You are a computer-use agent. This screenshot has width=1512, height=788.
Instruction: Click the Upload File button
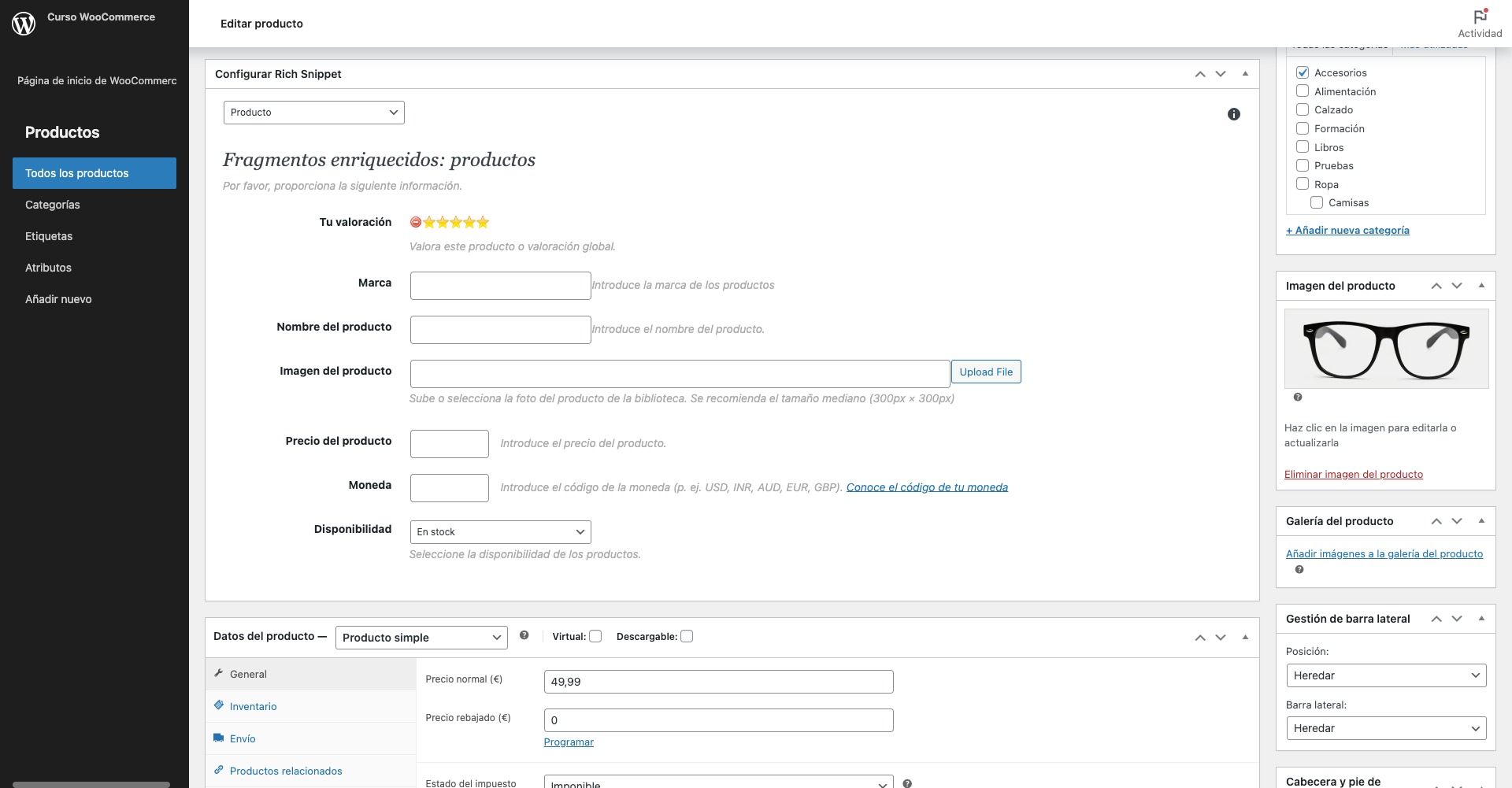(986, 371)
